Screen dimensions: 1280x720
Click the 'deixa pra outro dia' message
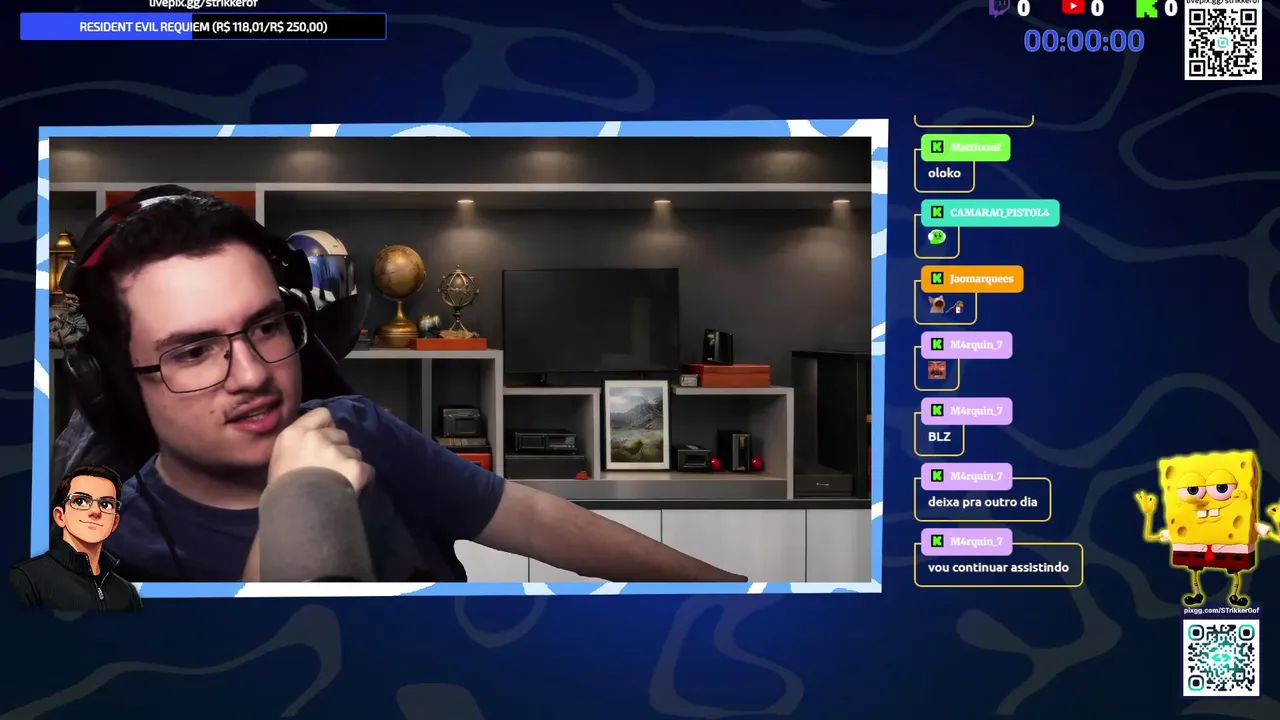982,502
